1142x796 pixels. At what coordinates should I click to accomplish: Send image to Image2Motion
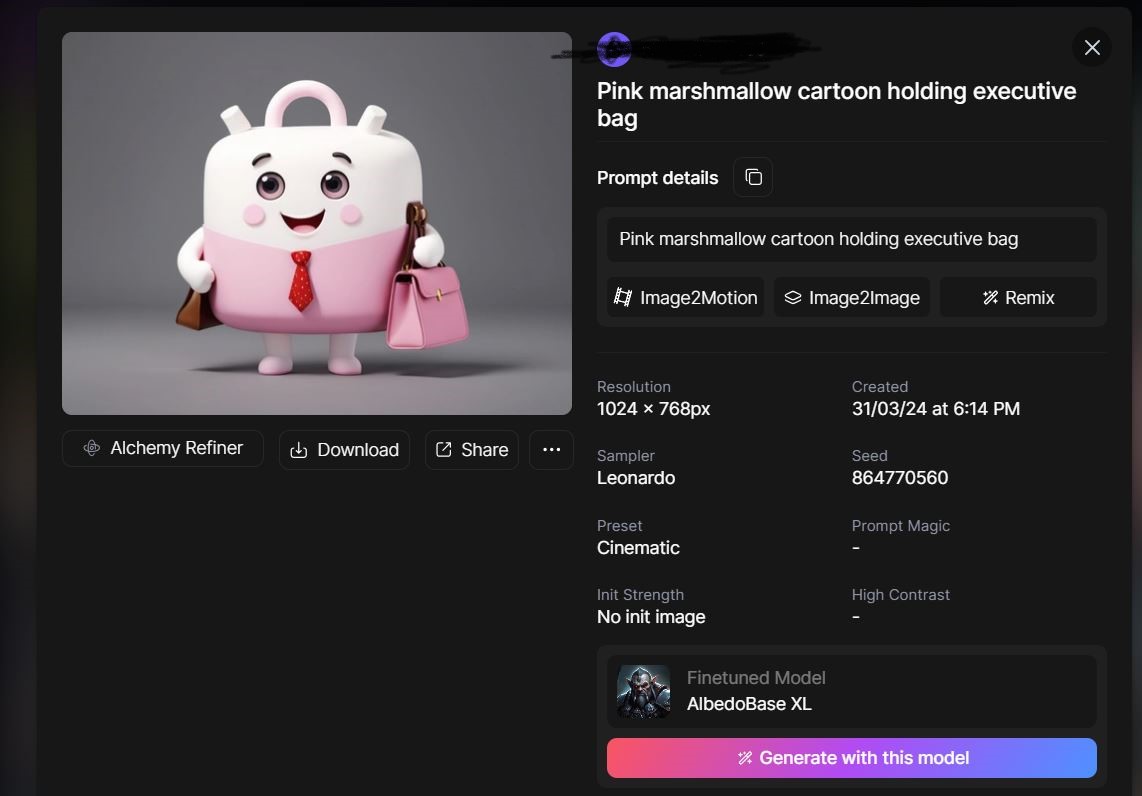(686, 297)
